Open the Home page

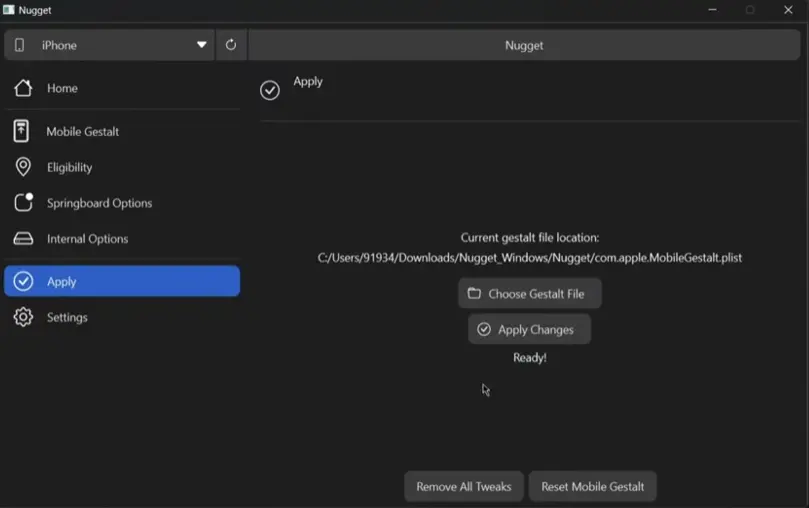click(x=122, y=88)
